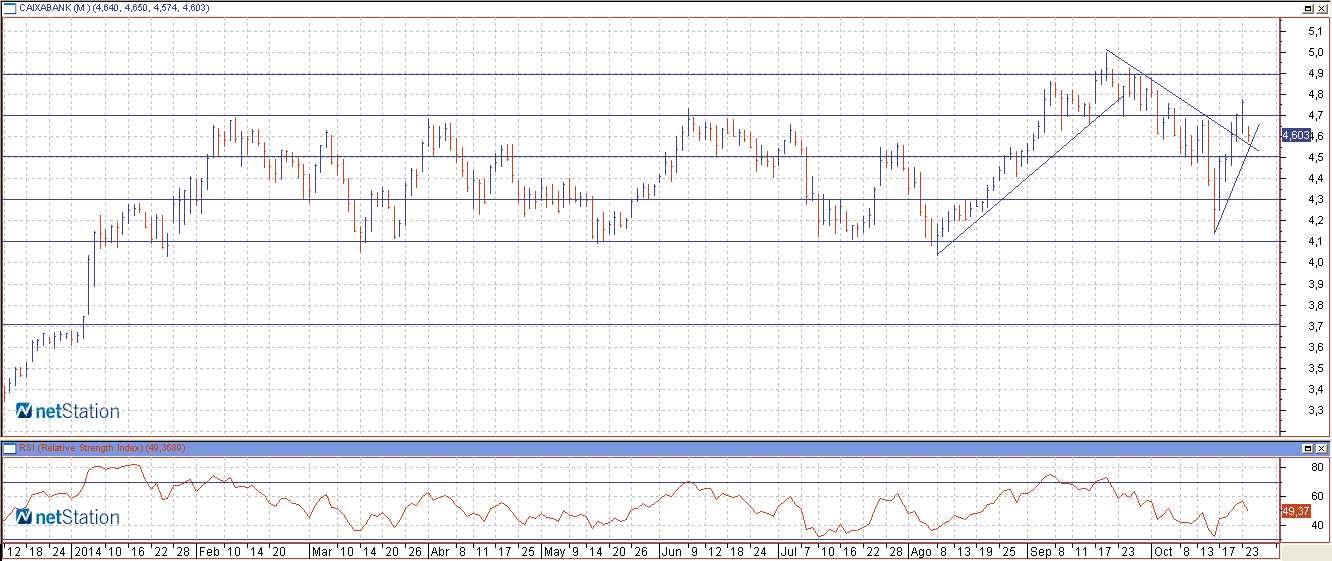The width and height of the screenshot is (1332, 561).
Task: Open the CAIXABANK chart window icon
Action: point(9,7)
